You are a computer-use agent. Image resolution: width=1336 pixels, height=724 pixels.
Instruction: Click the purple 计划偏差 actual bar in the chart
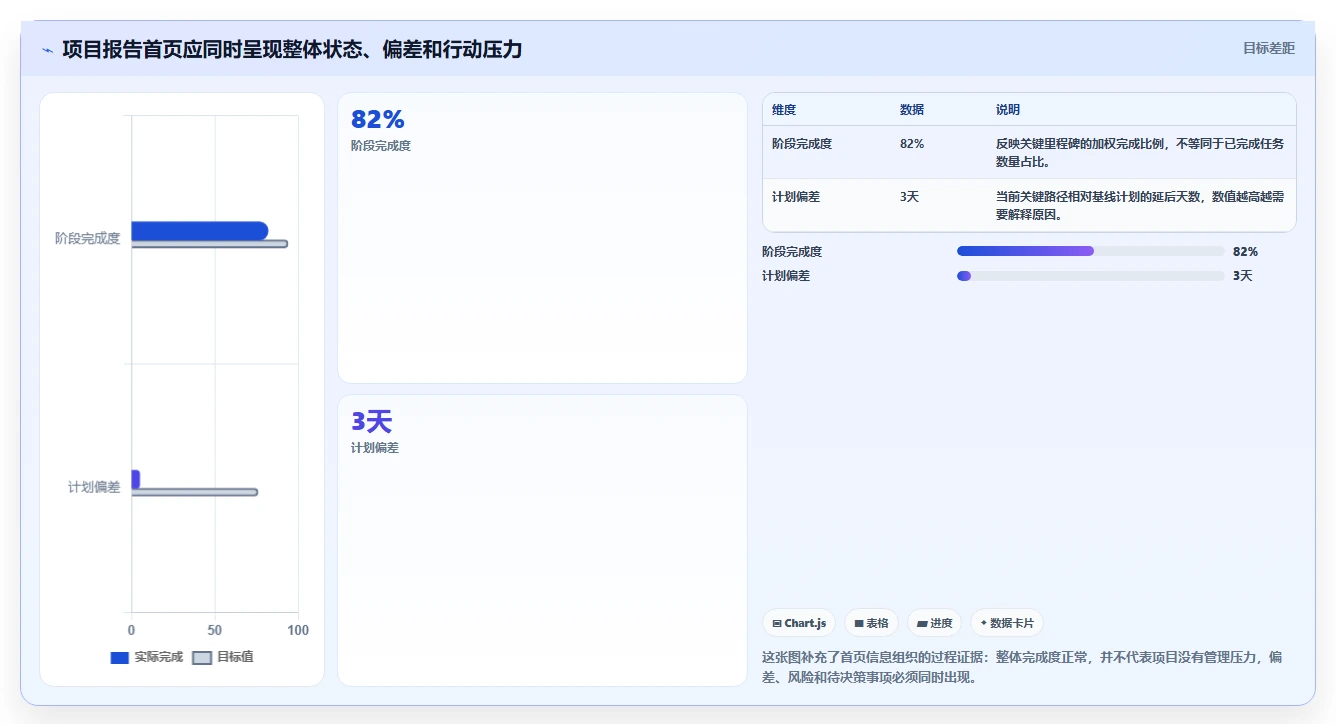click(136, 479)
